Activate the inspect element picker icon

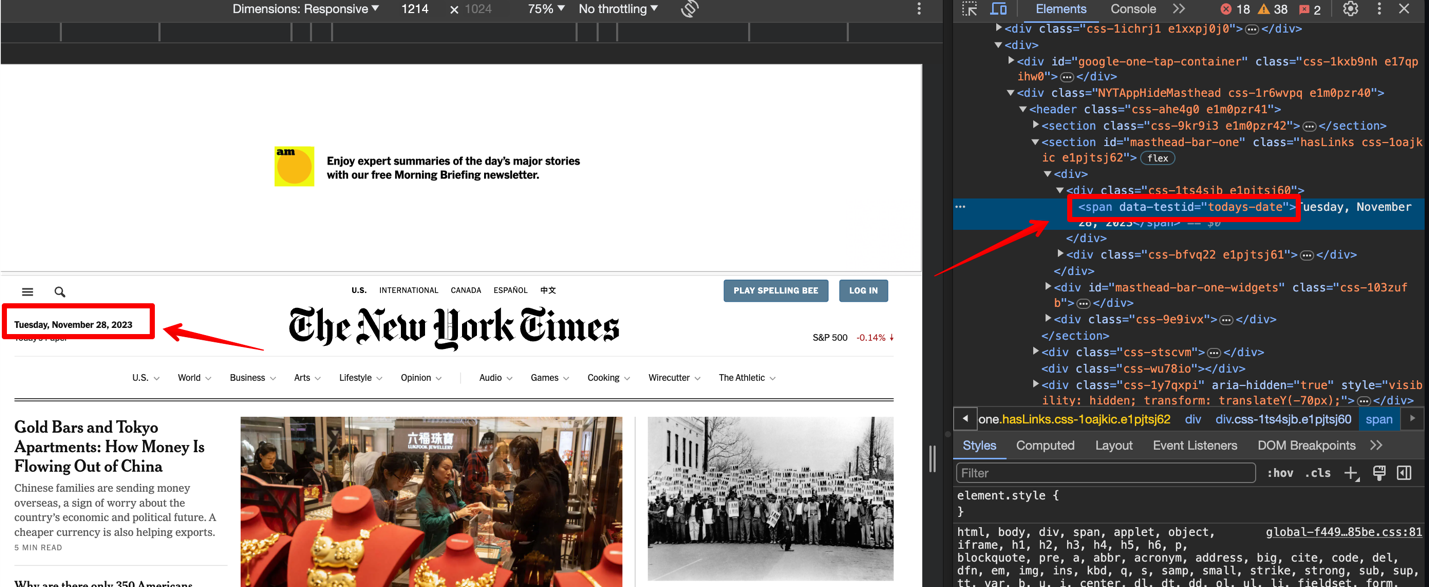point(969,9)
